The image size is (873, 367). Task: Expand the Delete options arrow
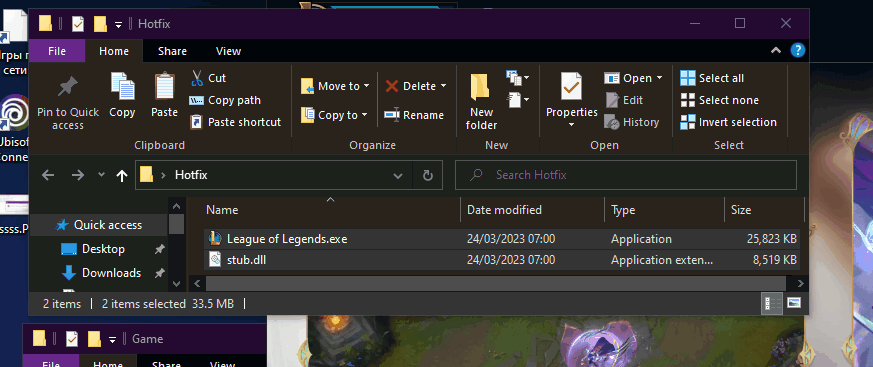pos(443,86)
